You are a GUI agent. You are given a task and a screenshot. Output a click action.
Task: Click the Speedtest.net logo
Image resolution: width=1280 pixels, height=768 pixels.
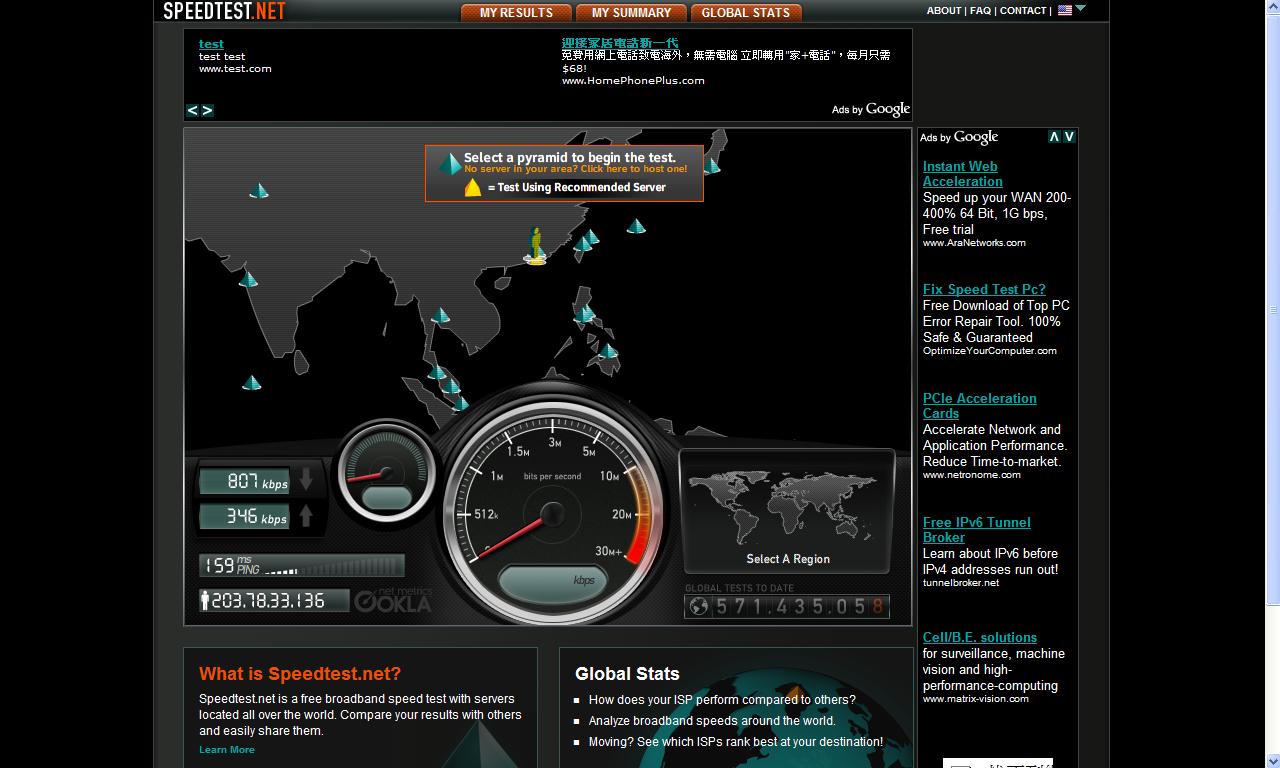pyautogui.click(x=225, y=11)
